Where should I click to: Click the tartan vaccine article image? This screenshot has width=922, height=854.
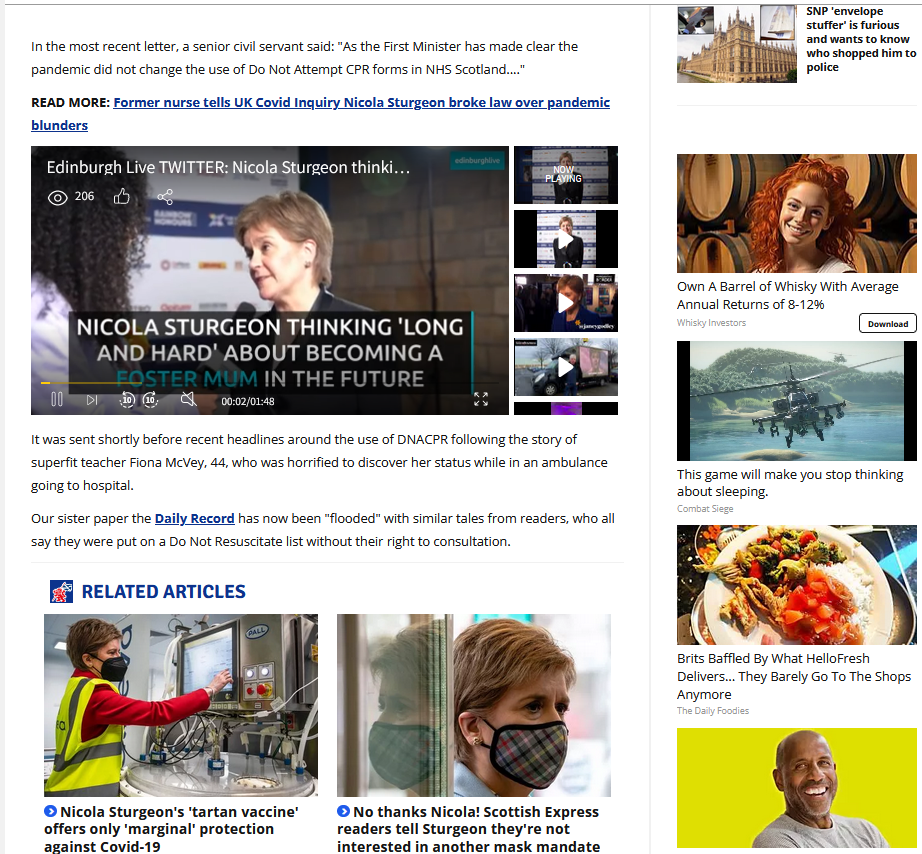click(x=181, y=705)
